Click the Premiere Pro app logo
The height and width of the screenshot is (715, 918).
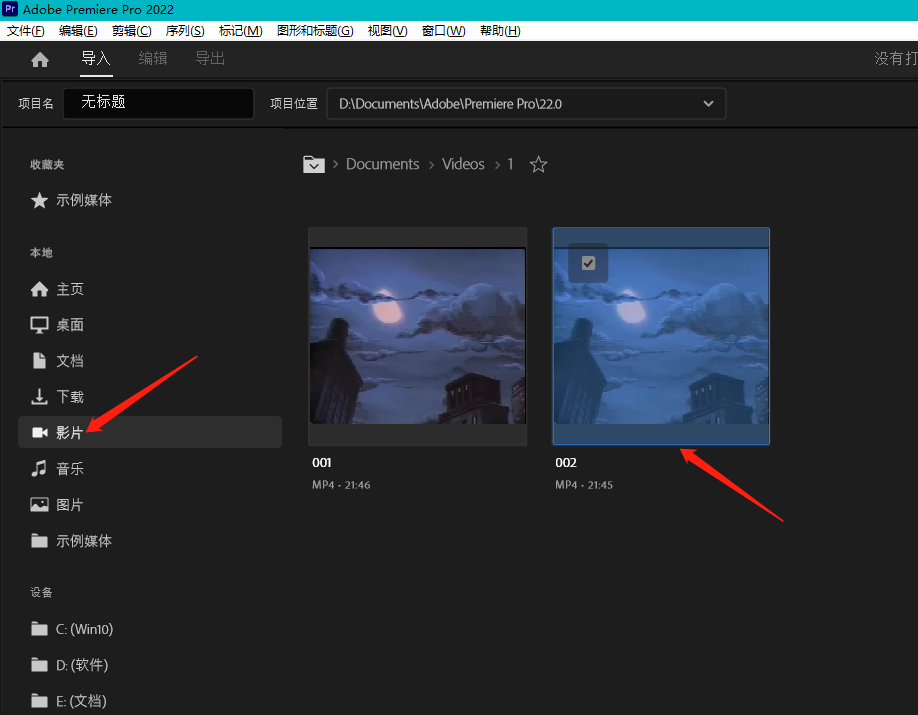10,9
